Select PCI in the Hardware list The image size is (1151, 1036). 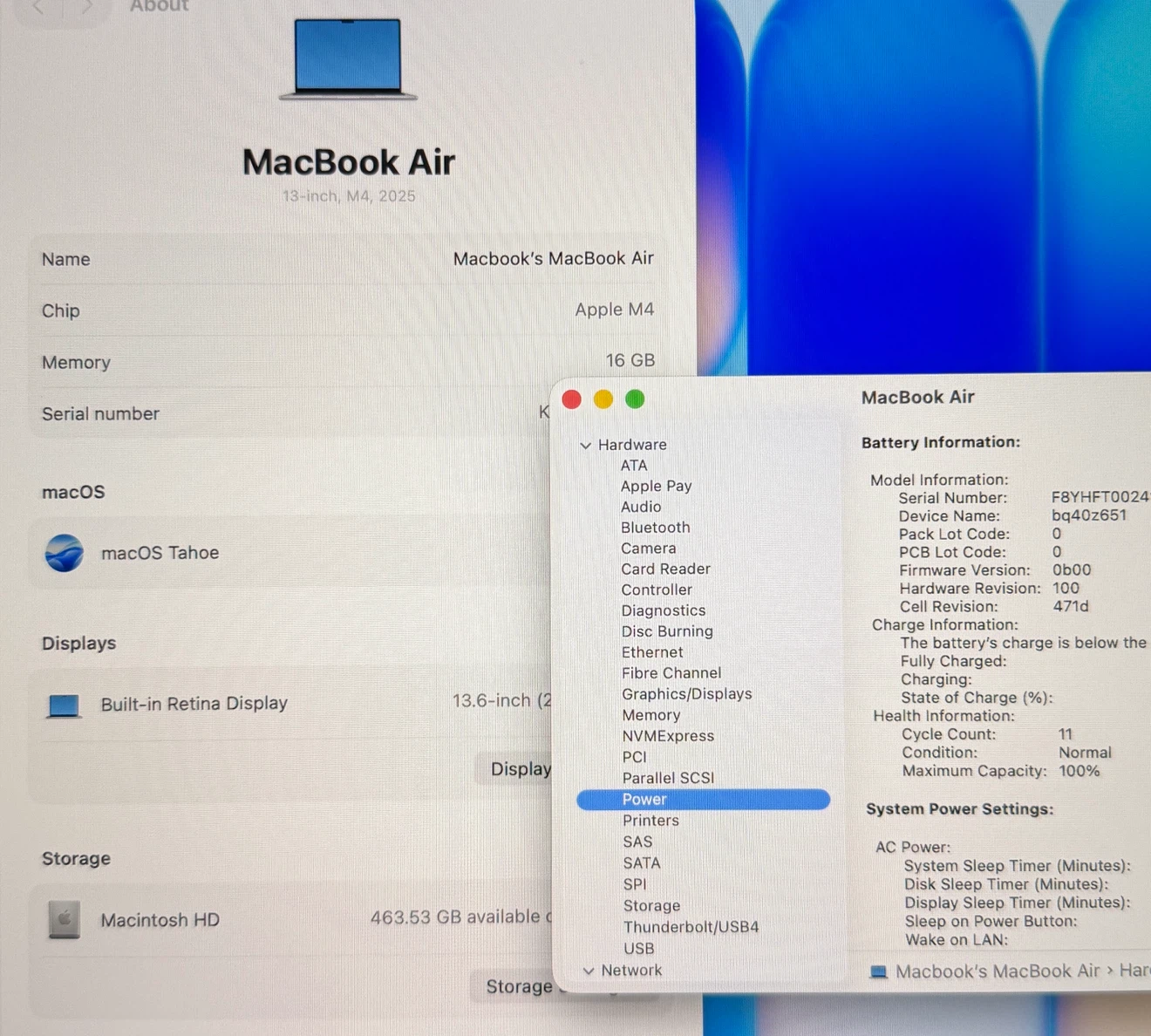point(635,757)
